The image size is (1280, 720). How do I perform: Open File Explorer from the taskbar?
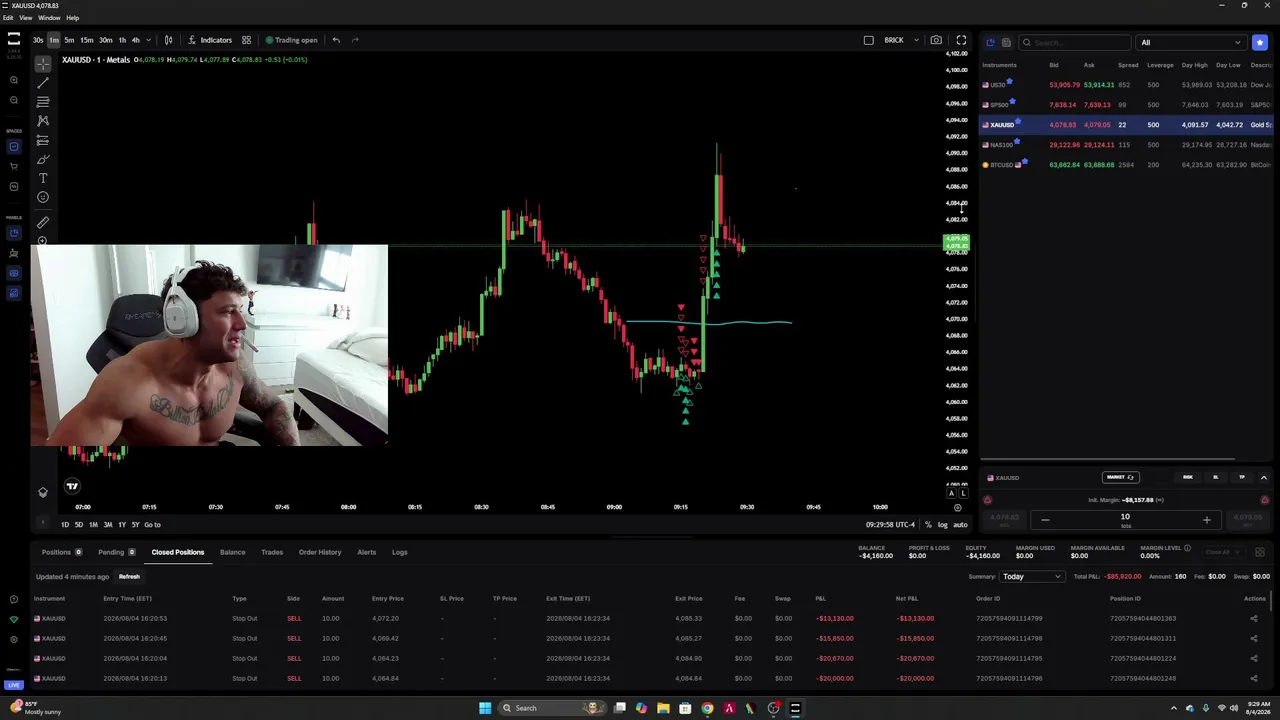(x=663, y=708)
